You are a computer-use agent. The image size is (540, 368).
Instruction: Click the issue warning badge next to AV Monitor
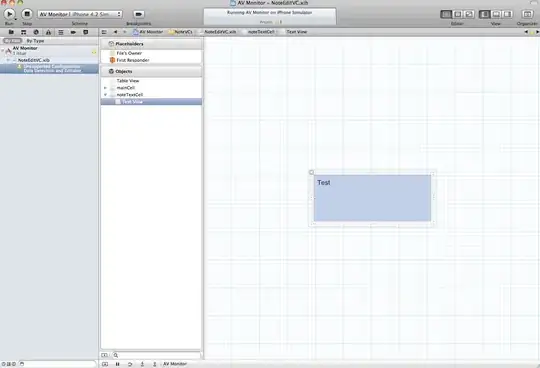point(94,52)
